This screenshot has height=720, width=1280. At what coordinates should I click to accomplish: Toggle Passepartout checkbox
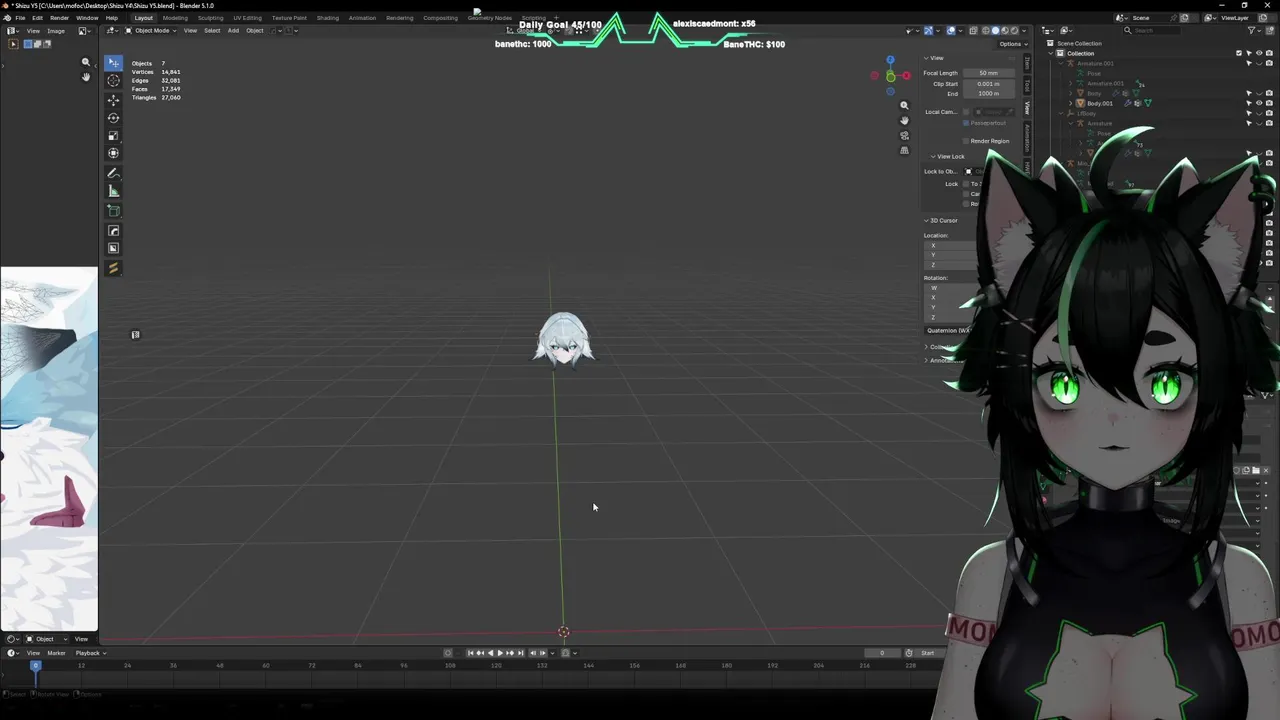967,123
